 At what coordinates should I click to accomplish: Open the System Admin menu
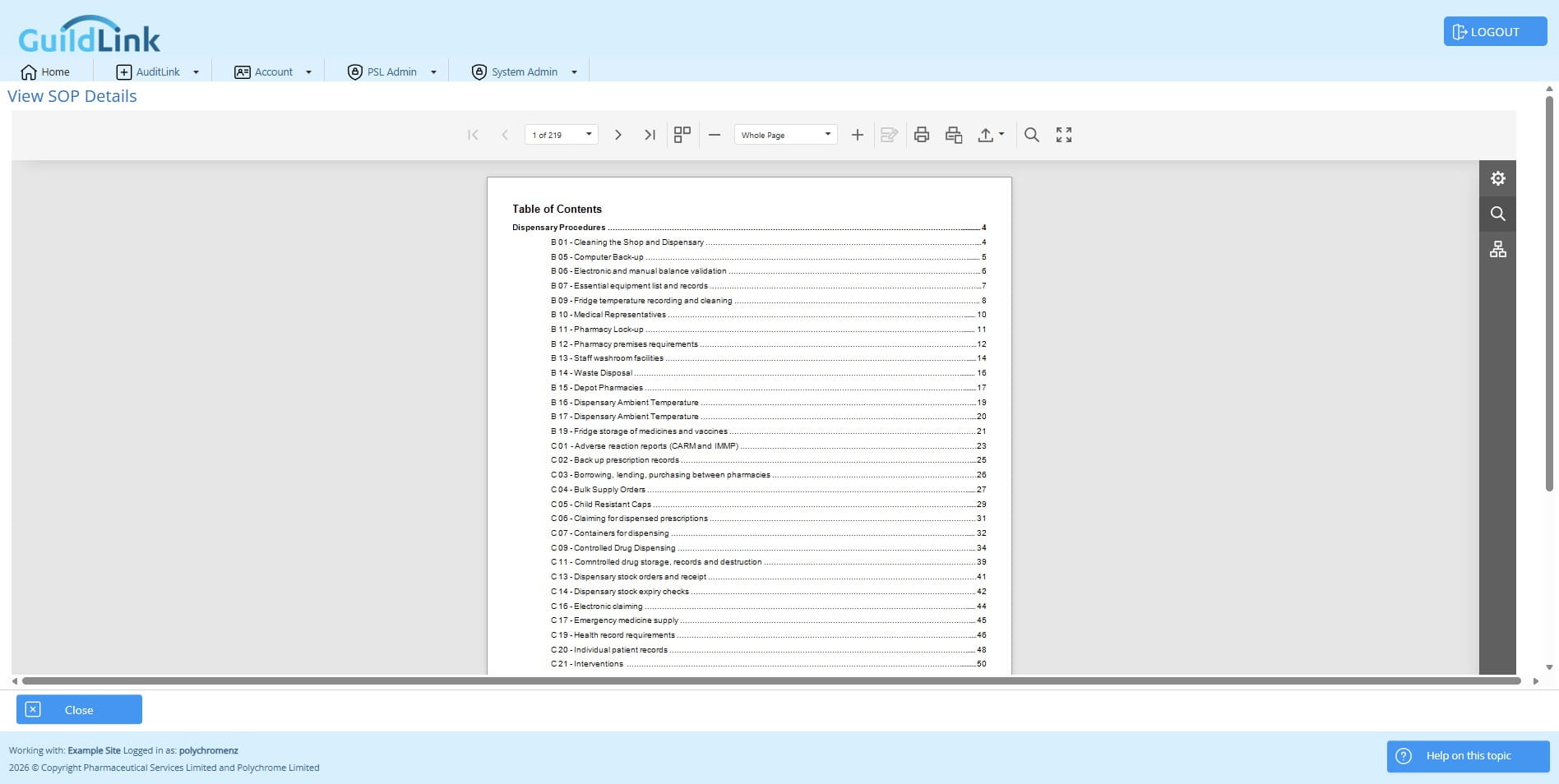coord(516,72)
